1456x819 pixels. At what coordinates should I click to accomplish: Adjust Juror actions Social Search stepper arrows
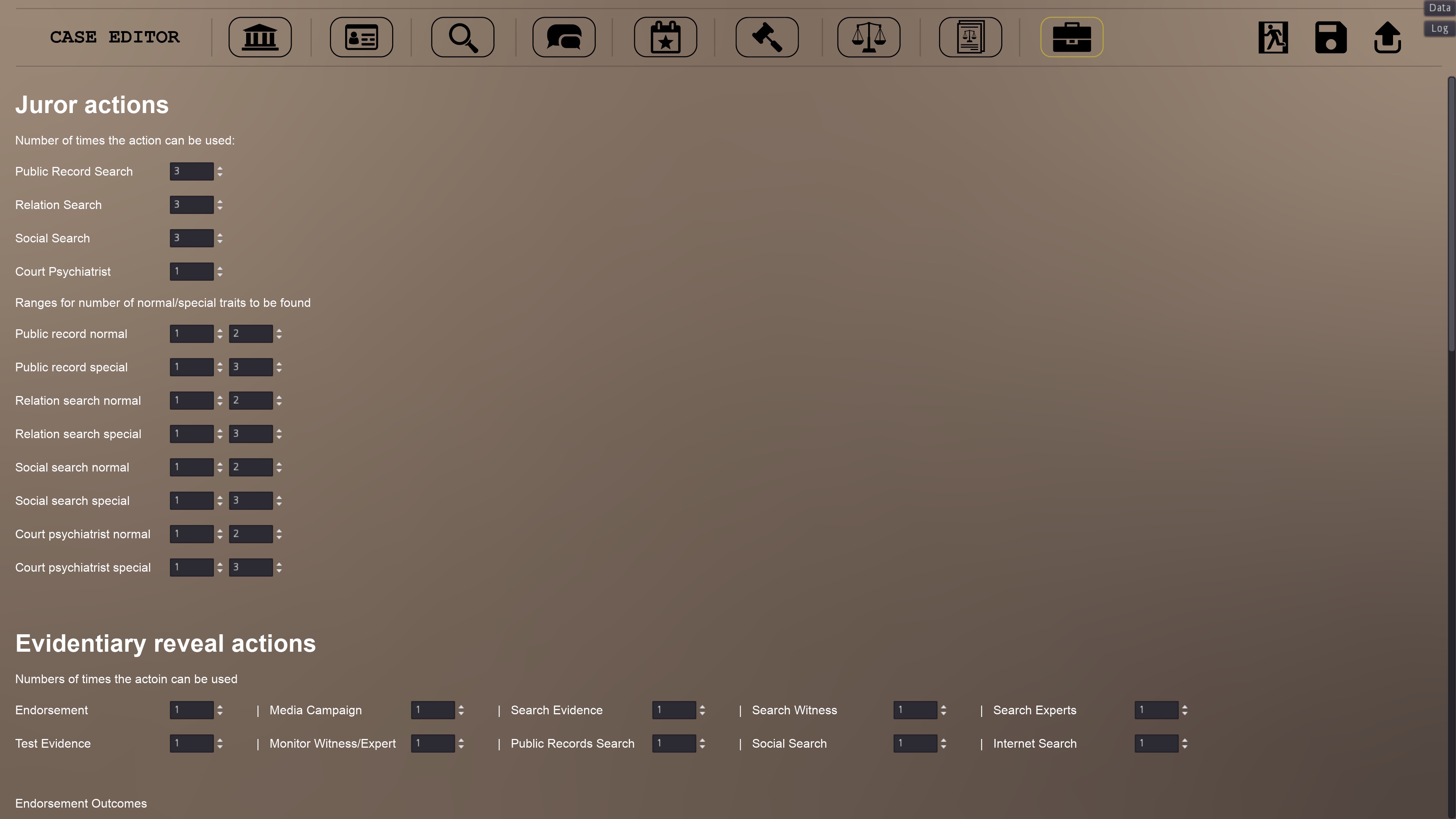220,238
